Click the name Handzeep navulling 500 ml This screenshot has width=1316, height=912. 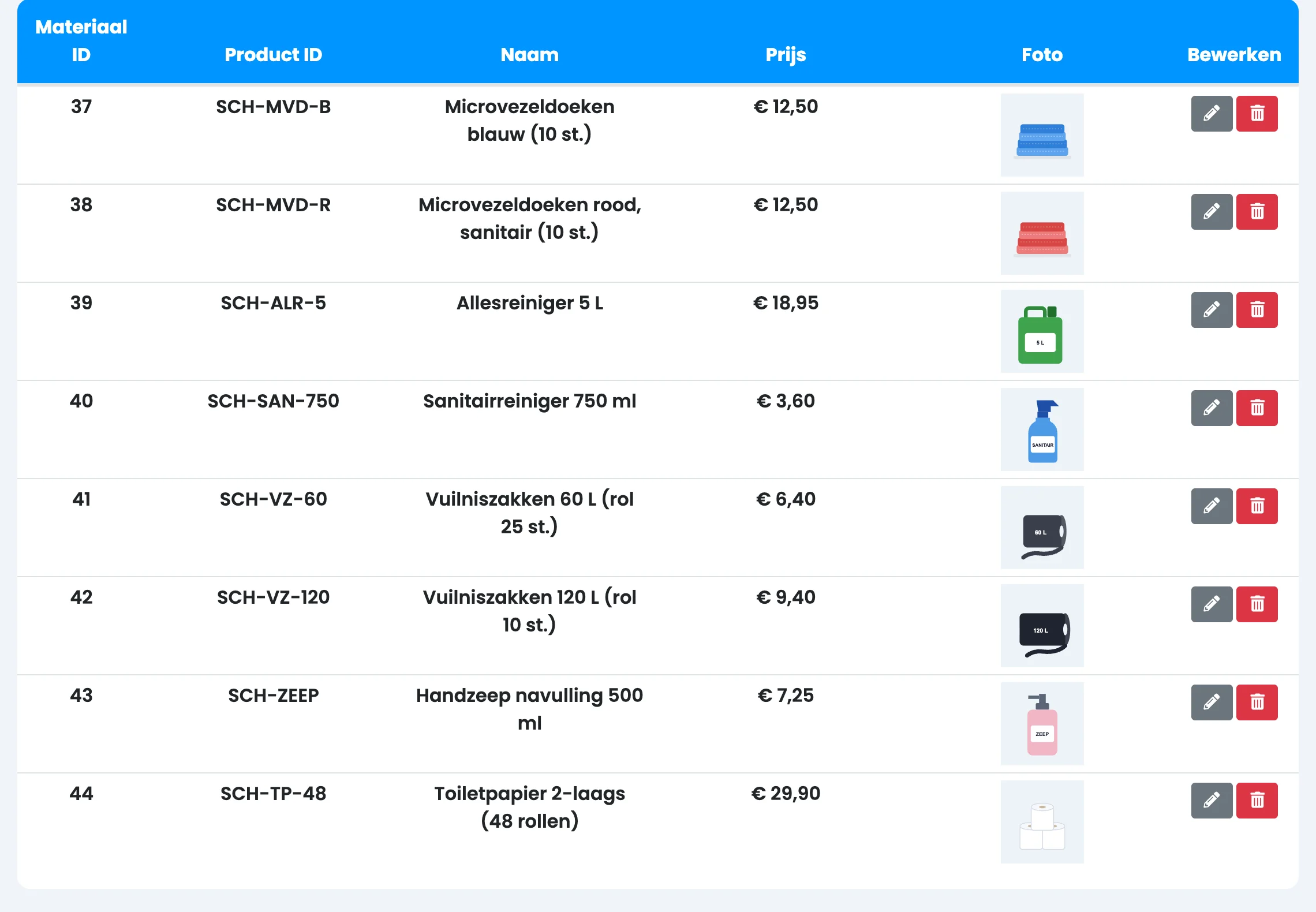[x=530, y=709]
